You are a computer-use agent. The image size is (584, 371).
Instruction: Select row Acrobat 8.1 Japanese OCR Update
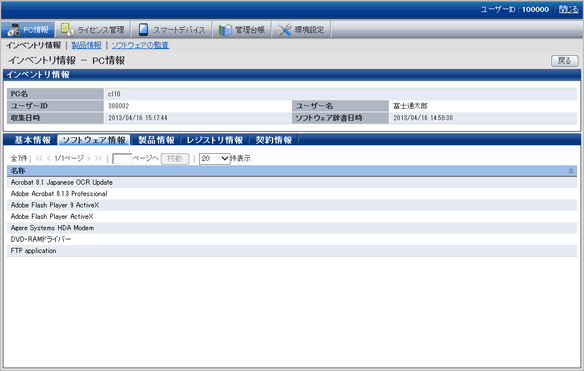point(292,183)
